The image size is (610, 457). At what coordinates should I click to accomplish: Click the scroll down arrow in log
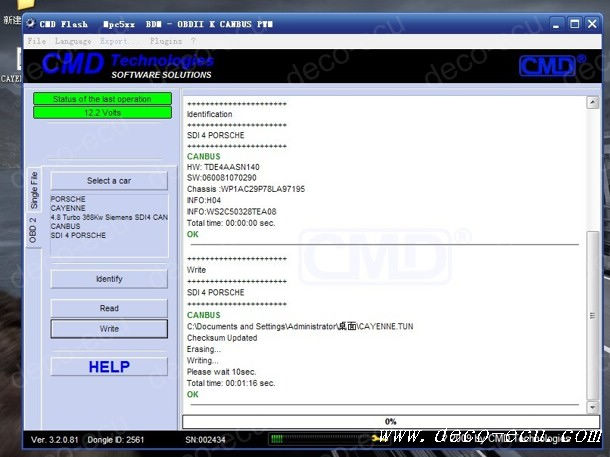592,407
